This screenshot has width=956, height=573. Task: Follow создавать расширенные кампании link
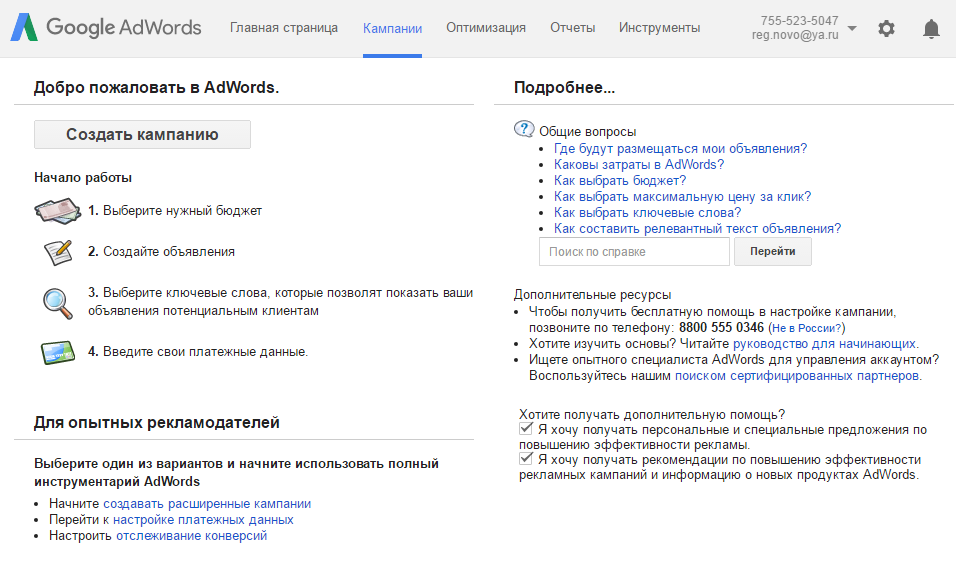207,504
